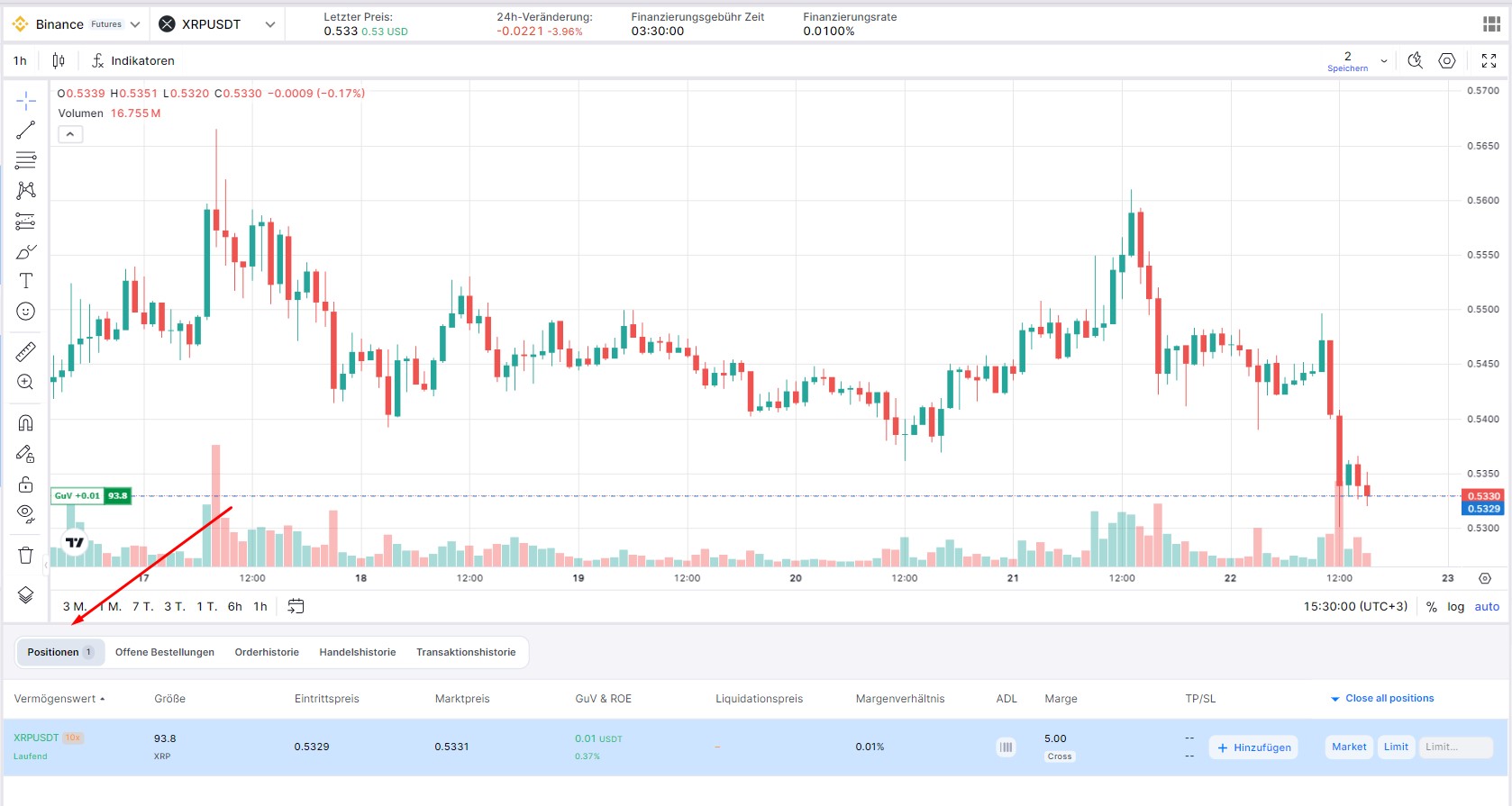This screenshot has height=806, width=1512.
Task: Open the emoji icons tool
Action: [x=25, y=312]
